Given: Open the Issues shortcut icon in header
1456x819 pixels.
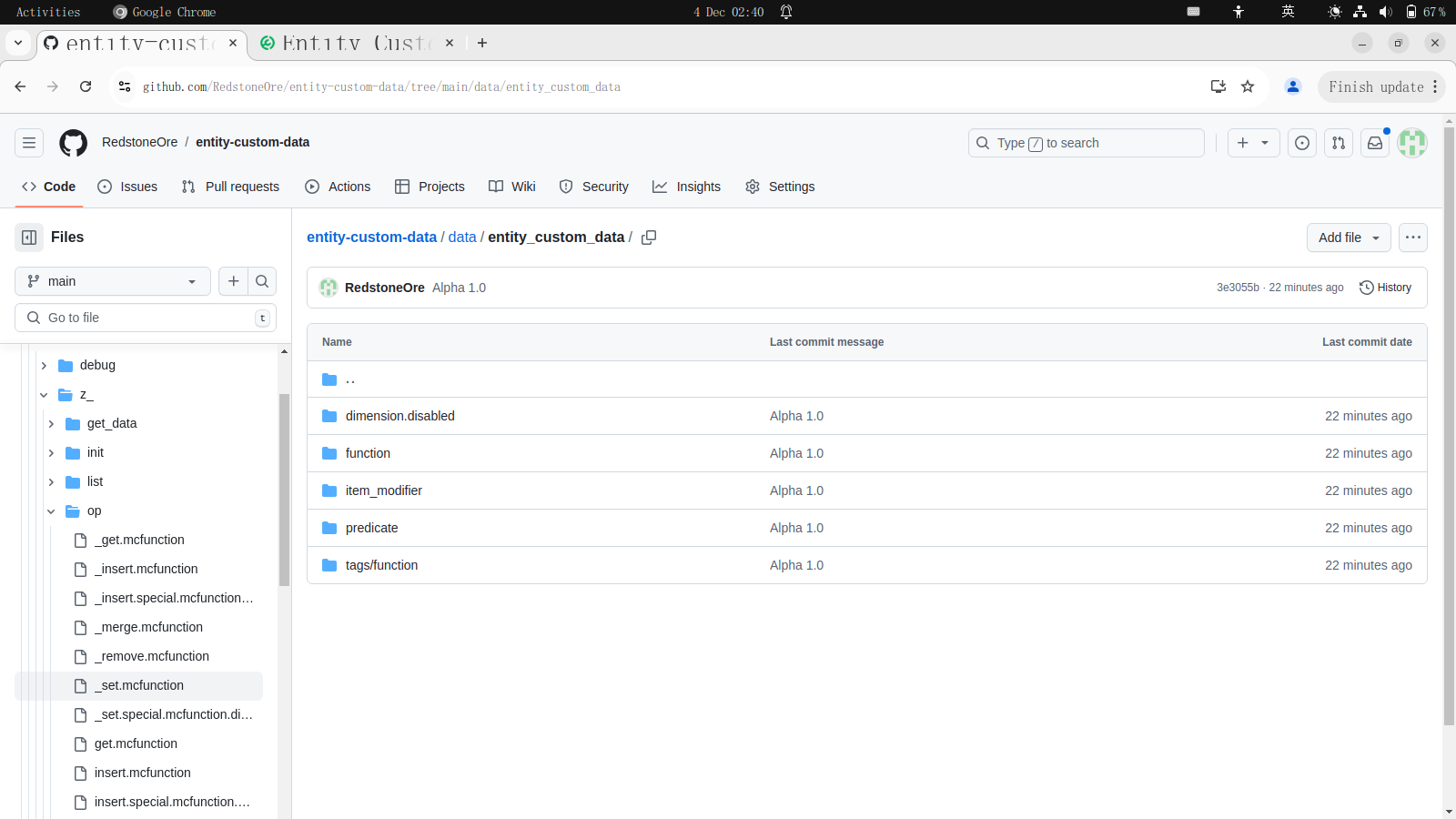Looking at the screenshot, I should pyautogui.click(x=1302, y=143).
